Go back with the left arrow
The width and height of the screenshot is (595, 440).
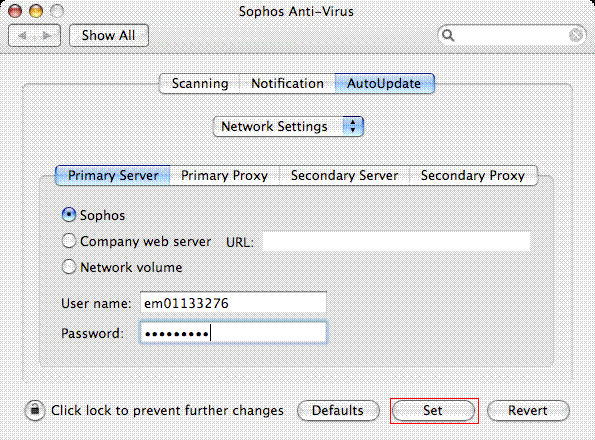click(x=22, y=36)
